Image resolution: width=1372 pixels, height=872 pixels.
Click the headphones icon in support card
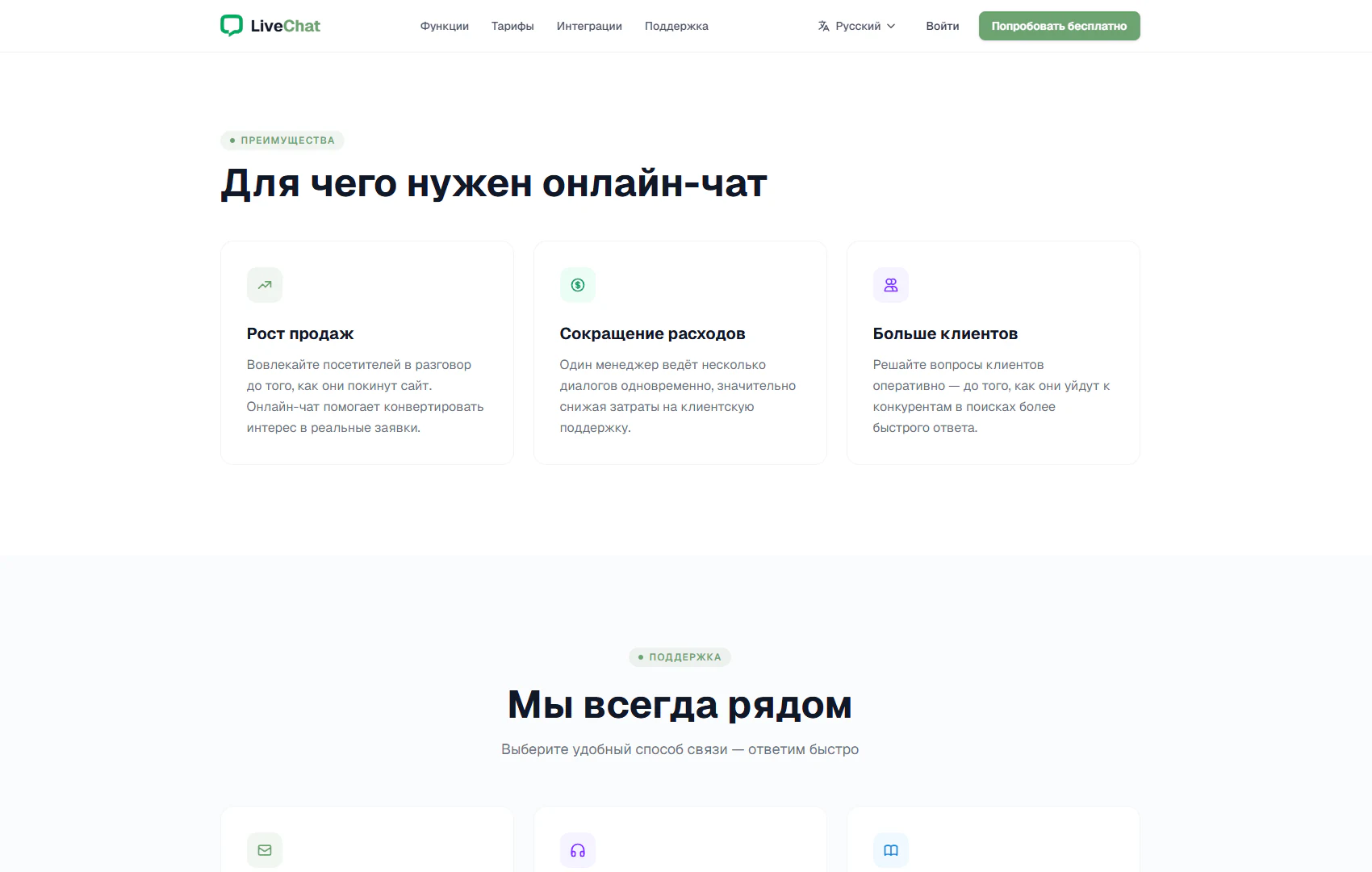pos(578,850)
